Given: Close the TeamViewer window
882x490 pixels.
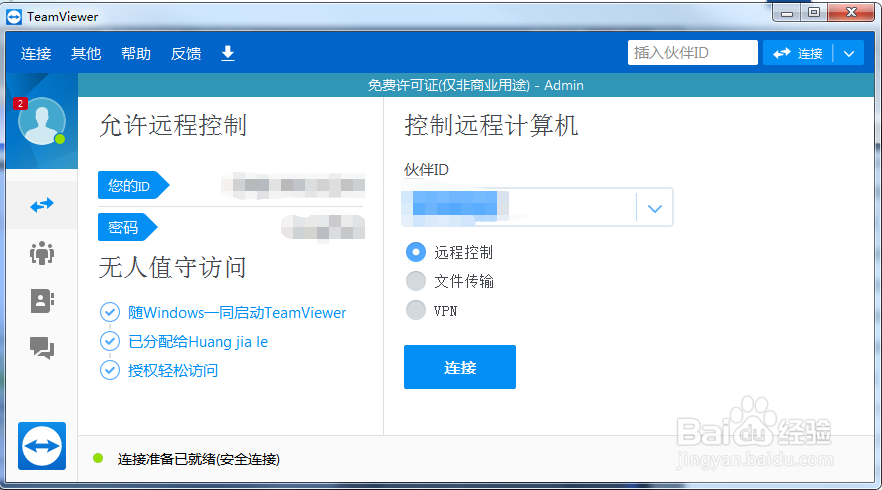Looking at the screenshot, I should click(x=851, y=12).
